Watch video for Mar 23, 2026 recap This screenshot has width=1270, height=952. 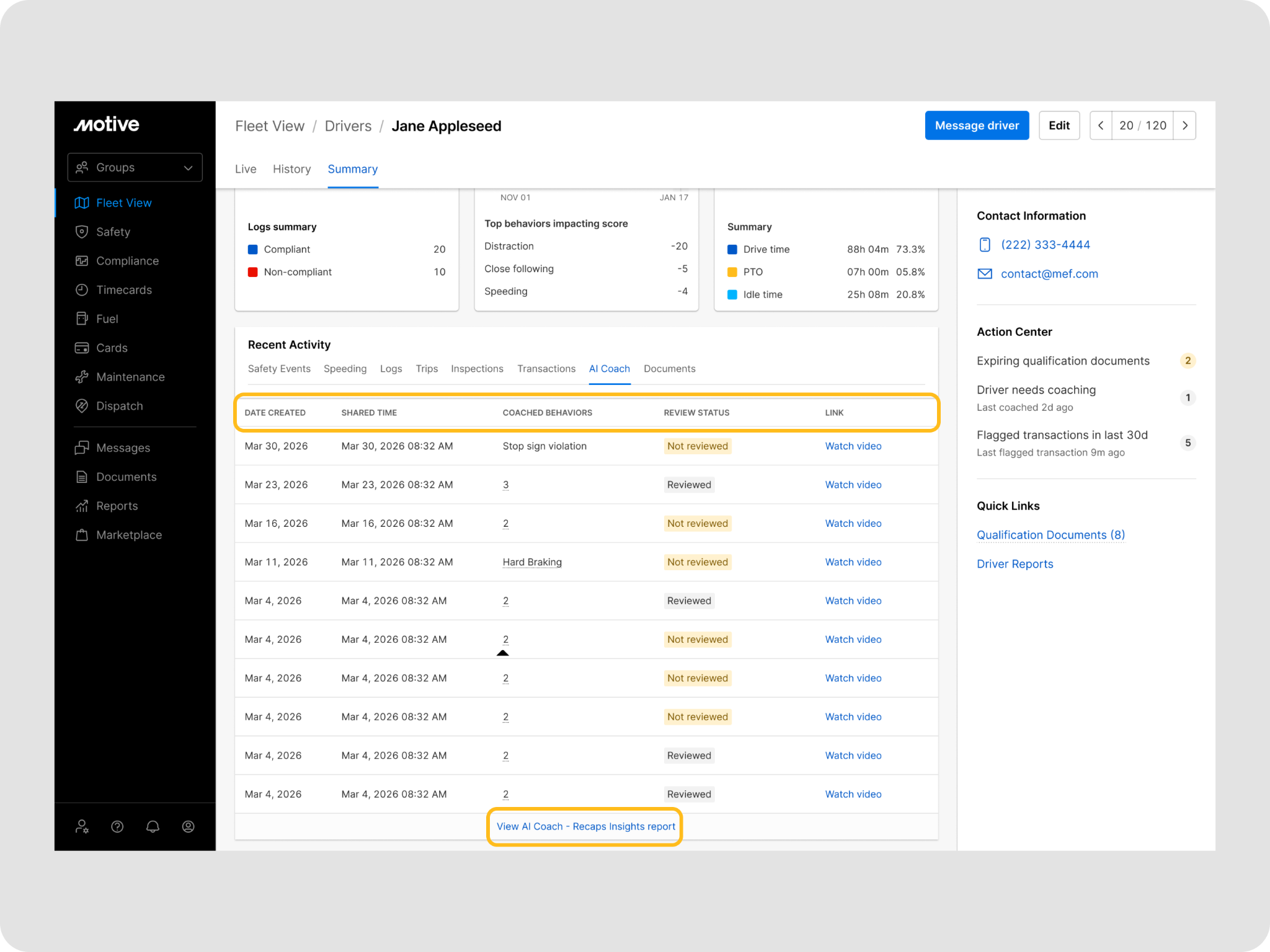853,485
